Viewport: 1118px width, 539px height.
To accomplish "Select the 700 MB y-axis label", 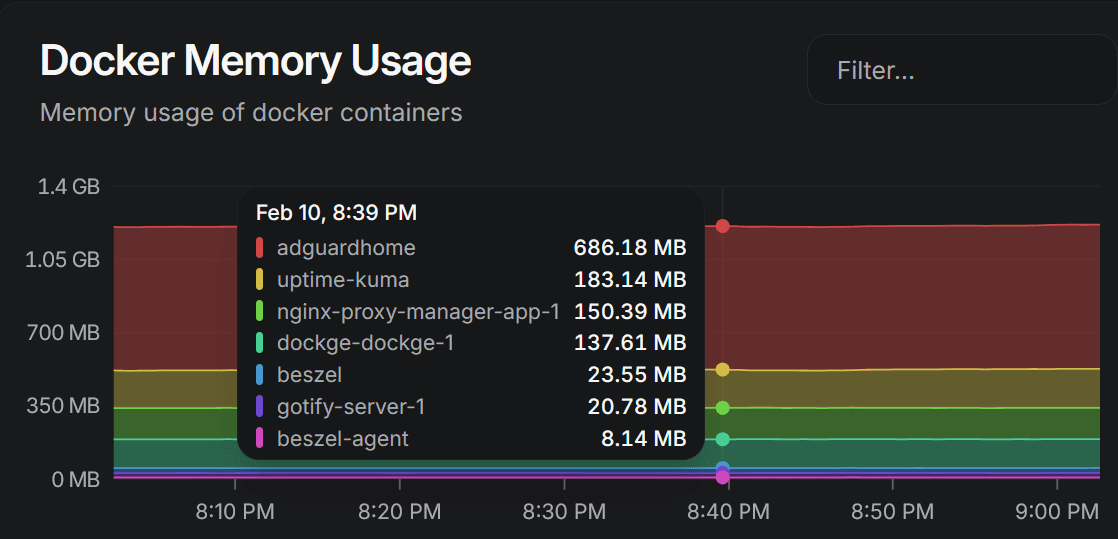I will tap(62, 333).
